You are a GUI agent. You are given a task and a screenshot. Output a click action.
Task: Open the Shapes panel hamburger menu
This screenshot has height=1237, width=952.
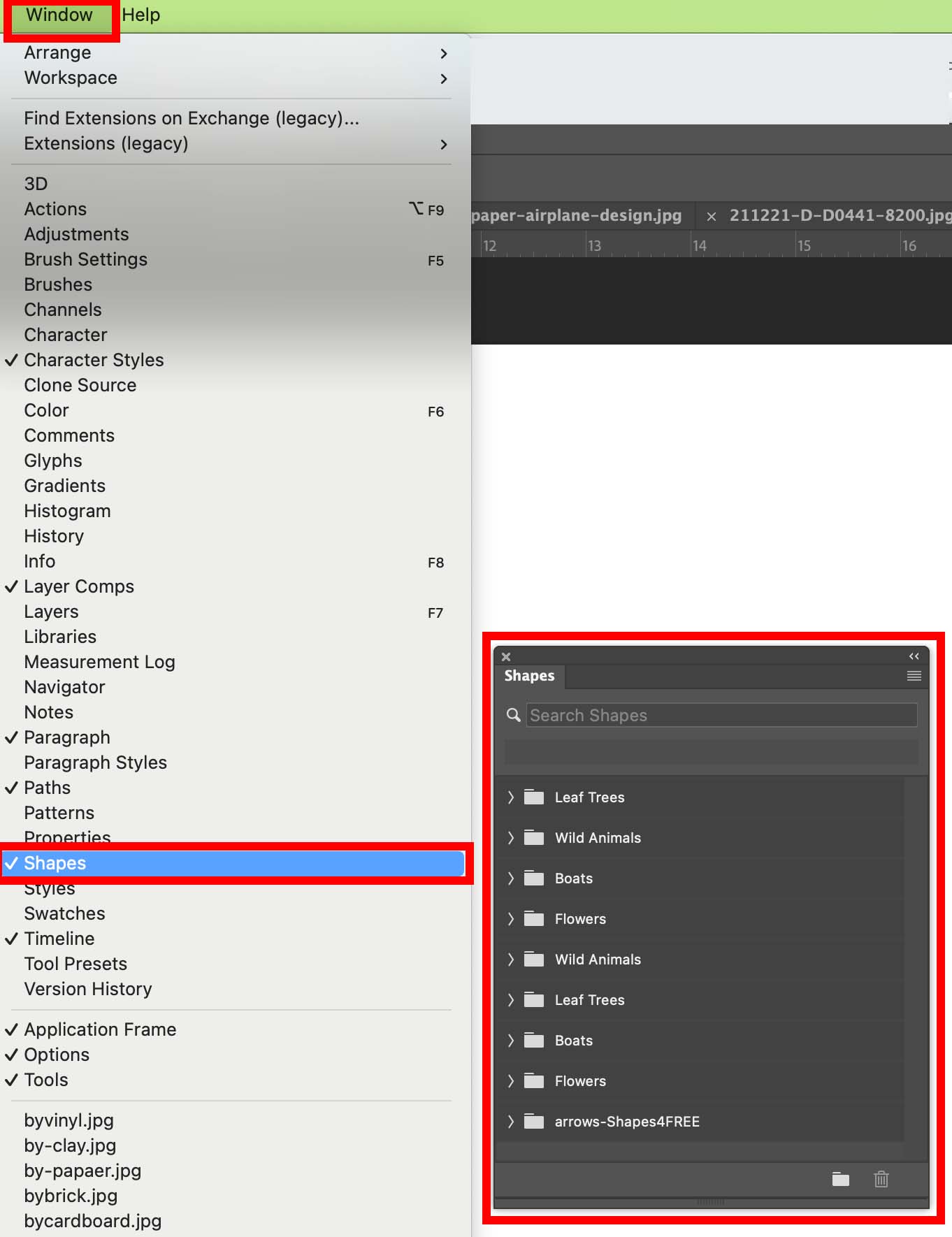point(914,676)
